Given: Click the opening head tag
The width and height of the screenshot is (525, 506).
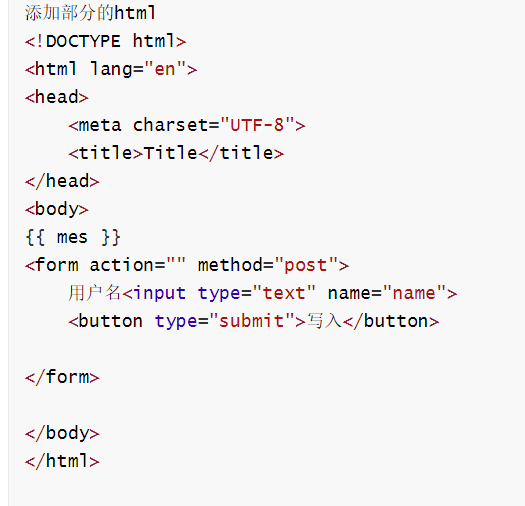Looking at the screenshot, I should (57, 97).
